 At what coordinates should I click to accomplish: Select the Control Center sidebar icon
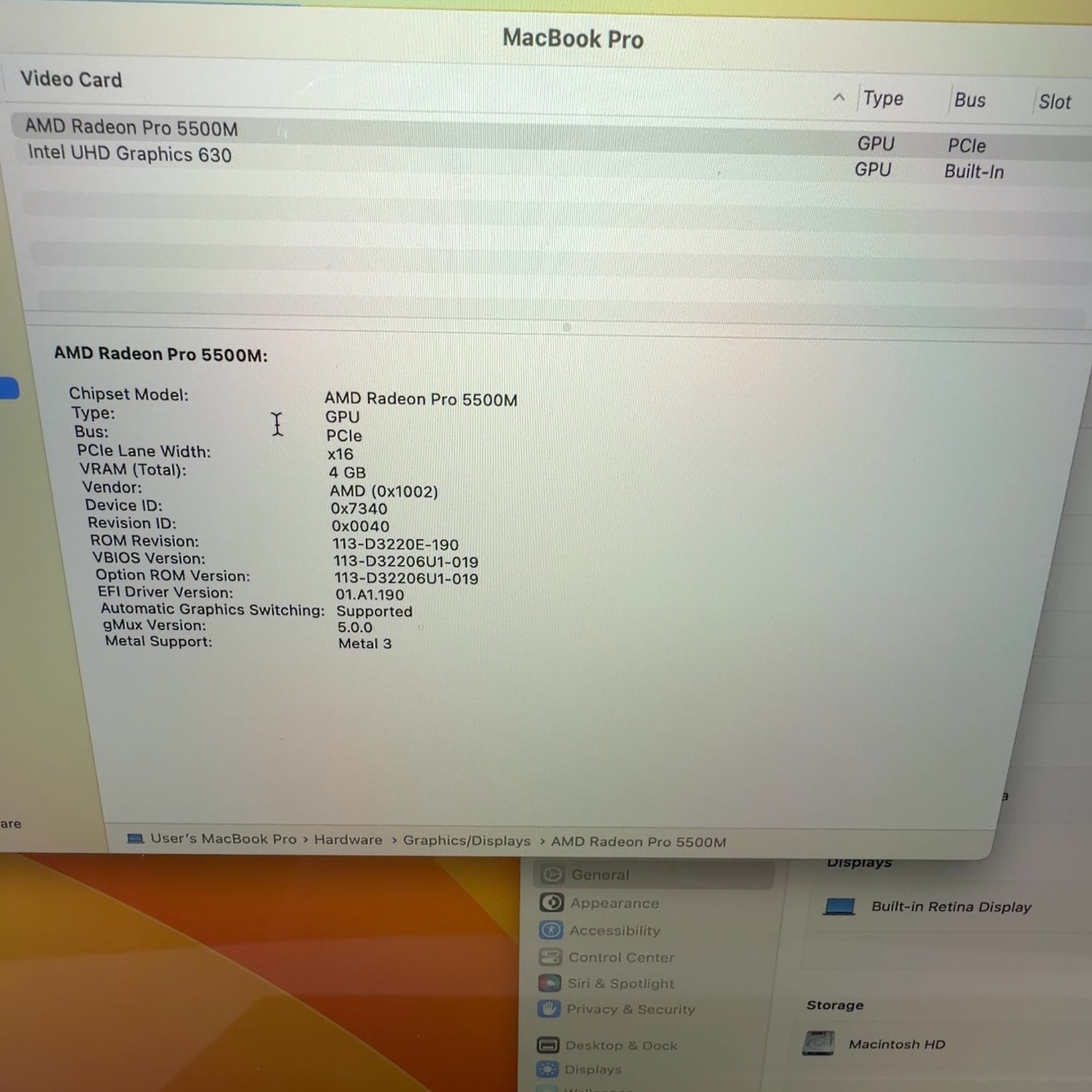tap(550, 957)
